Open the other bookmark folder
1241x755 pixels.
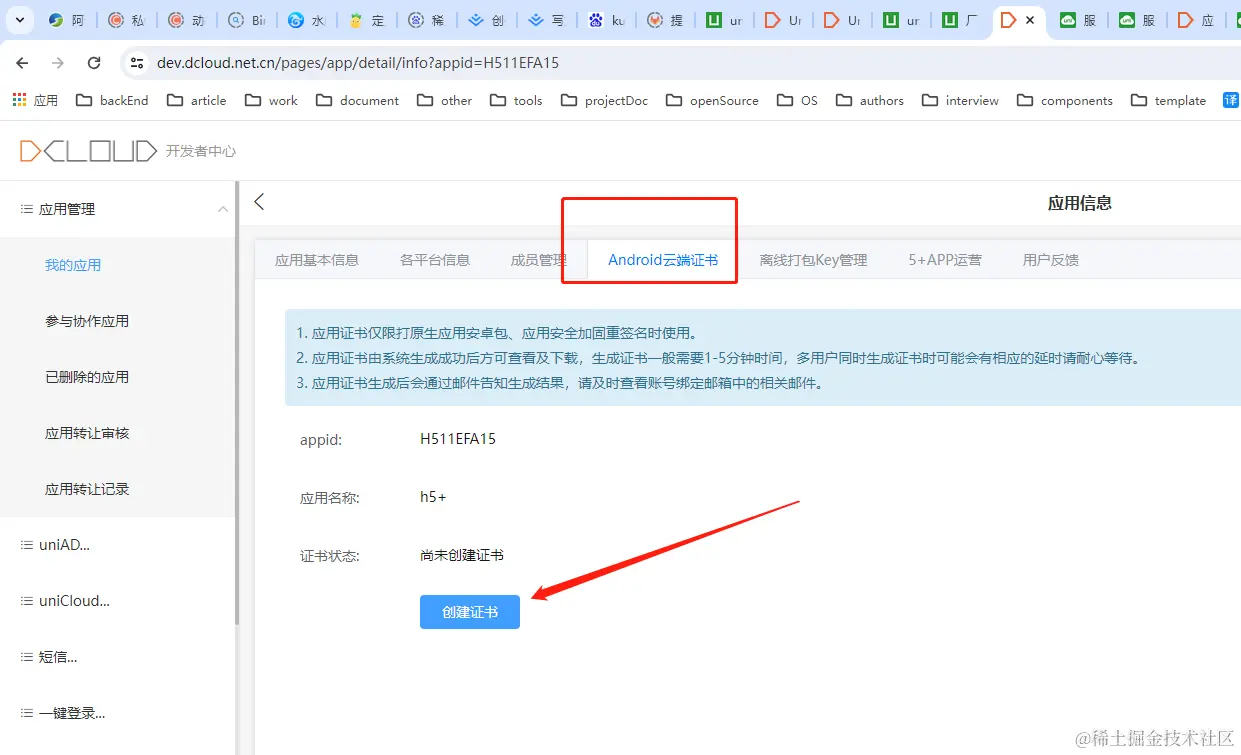[445, 100]
